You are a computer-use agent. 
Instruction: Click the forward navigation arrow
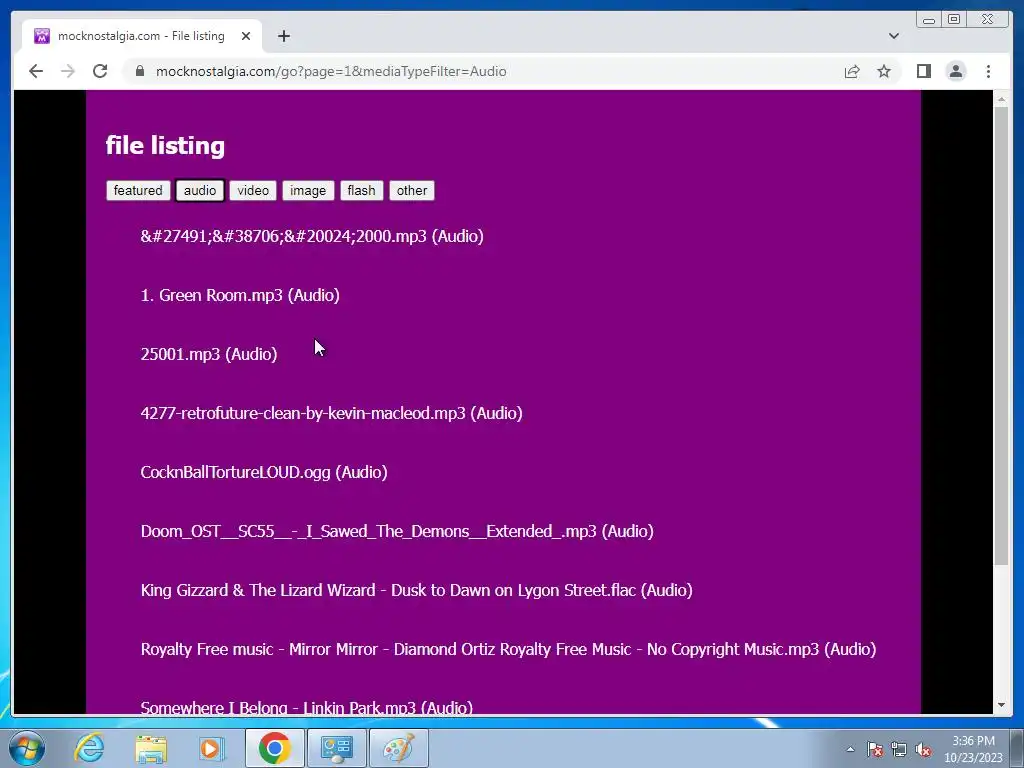68,71
